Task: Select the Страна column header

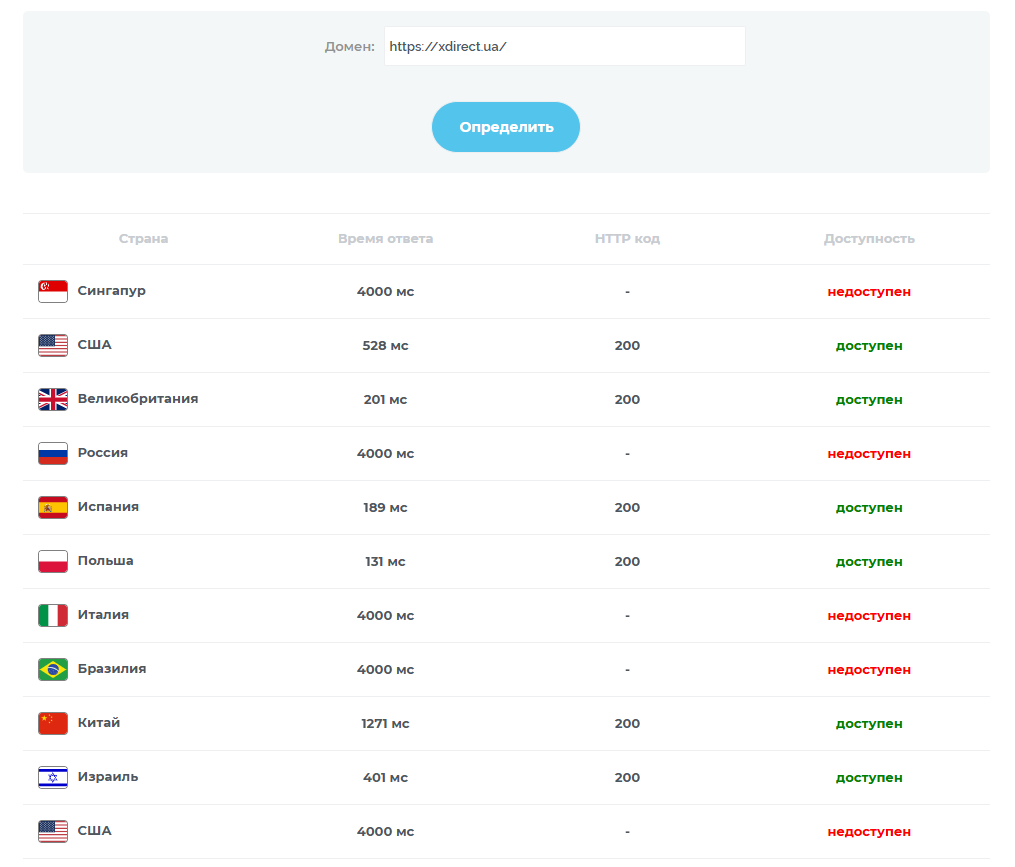Action: pyautogui.click(x=143, y=238)
